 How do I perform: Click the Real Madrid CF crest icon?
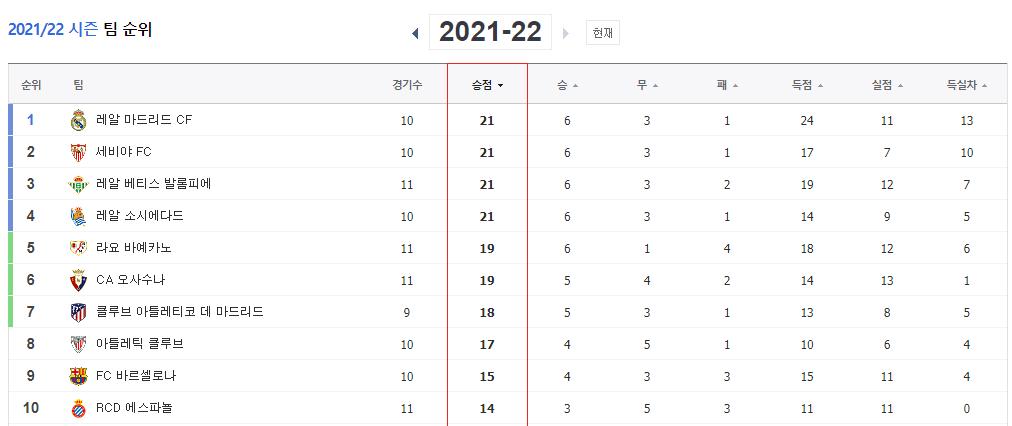tap(78, 120)
